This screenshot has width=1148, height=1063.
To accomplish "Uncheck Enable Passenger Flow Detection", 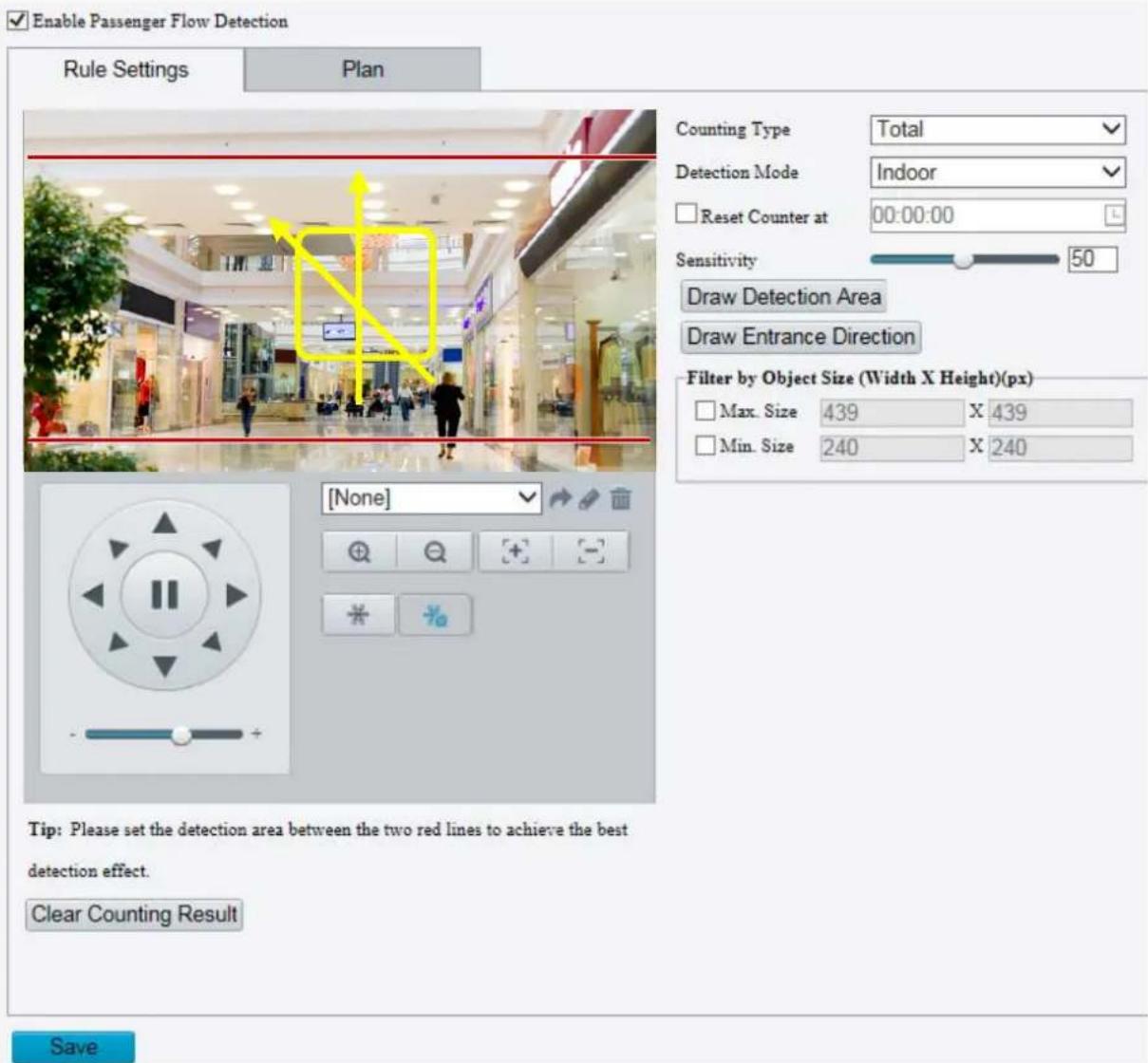I will coord(17,21).
